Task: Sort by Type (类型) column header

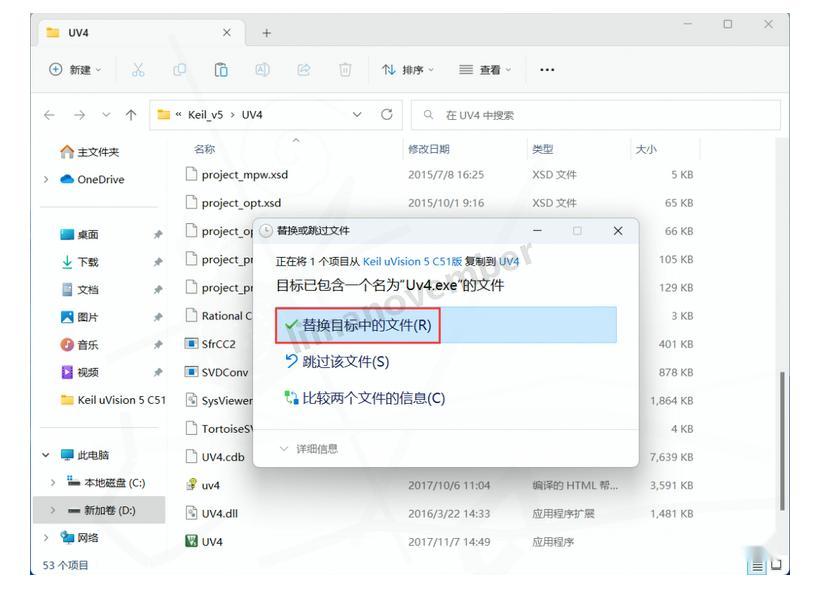Action: click(x=542, y=149)
